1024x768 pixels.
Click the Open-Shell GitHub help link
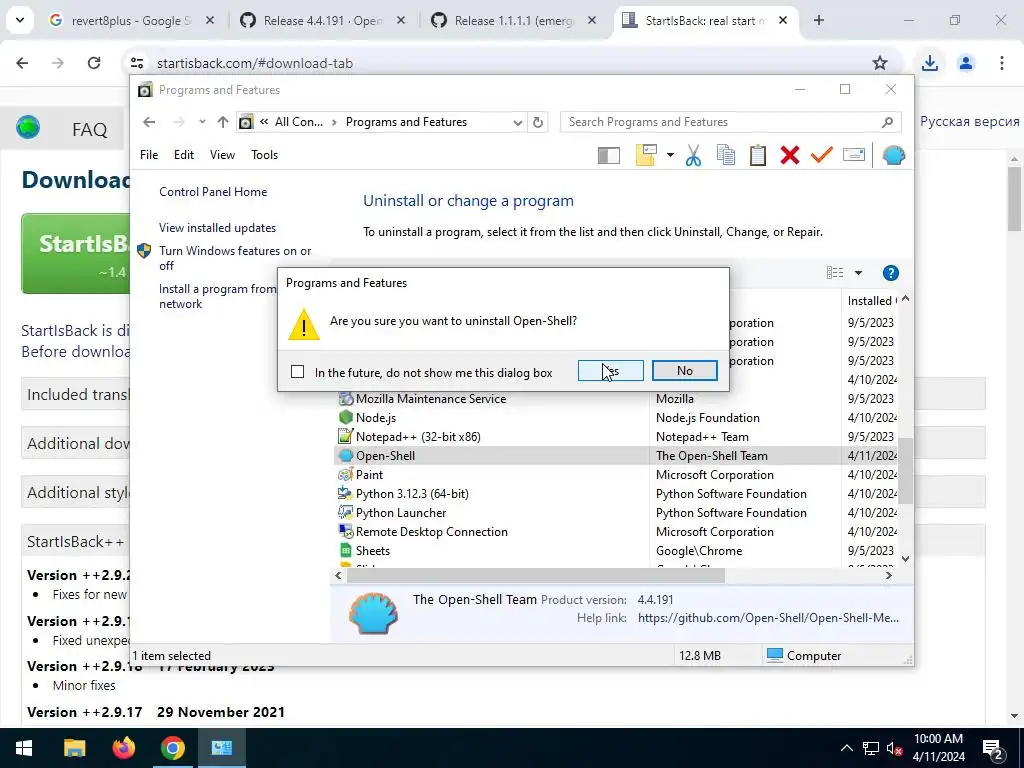768,618
